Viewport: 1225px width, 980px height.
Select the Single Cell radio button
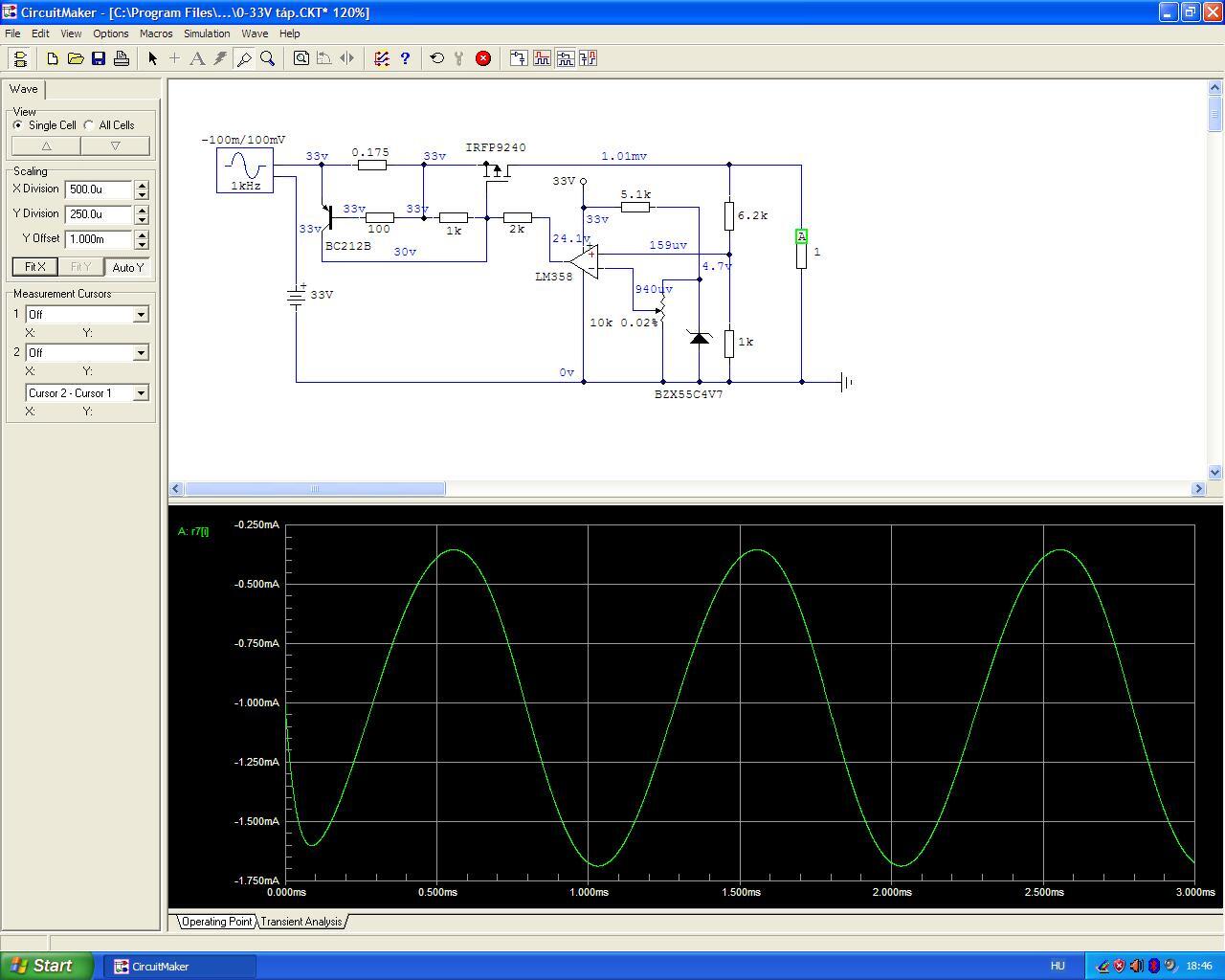point(18,125)
